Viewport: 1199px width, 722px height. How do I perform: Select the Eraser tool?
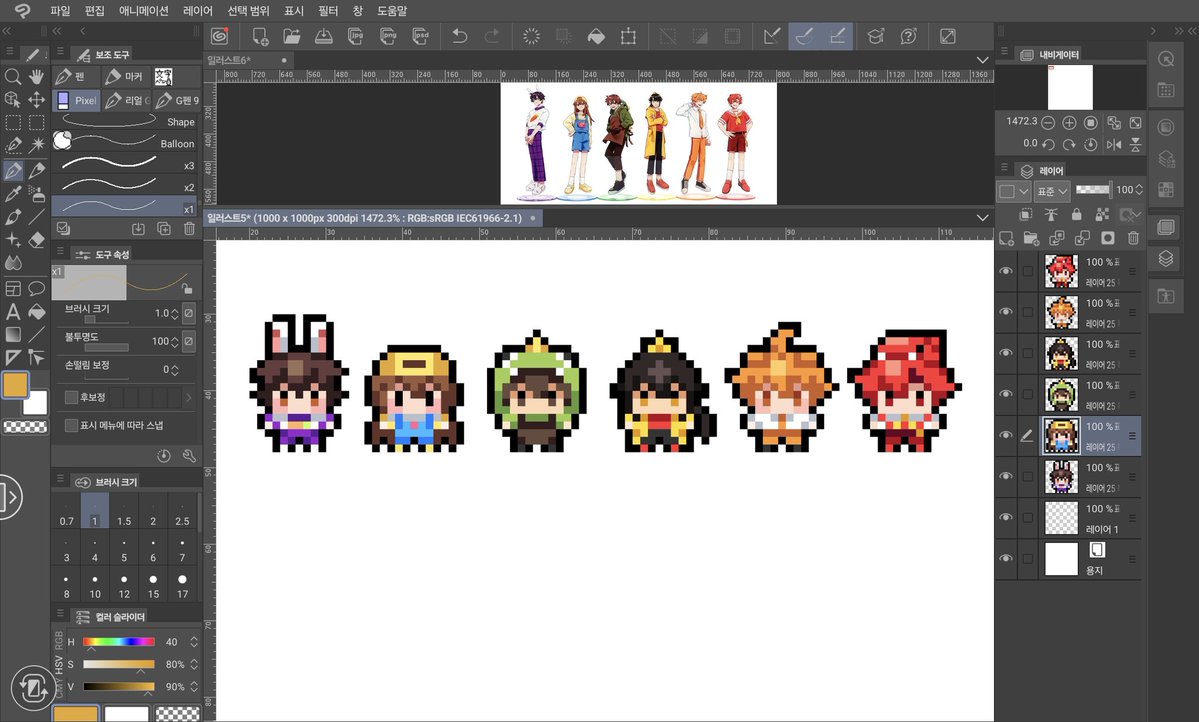(x=36, y=240)
